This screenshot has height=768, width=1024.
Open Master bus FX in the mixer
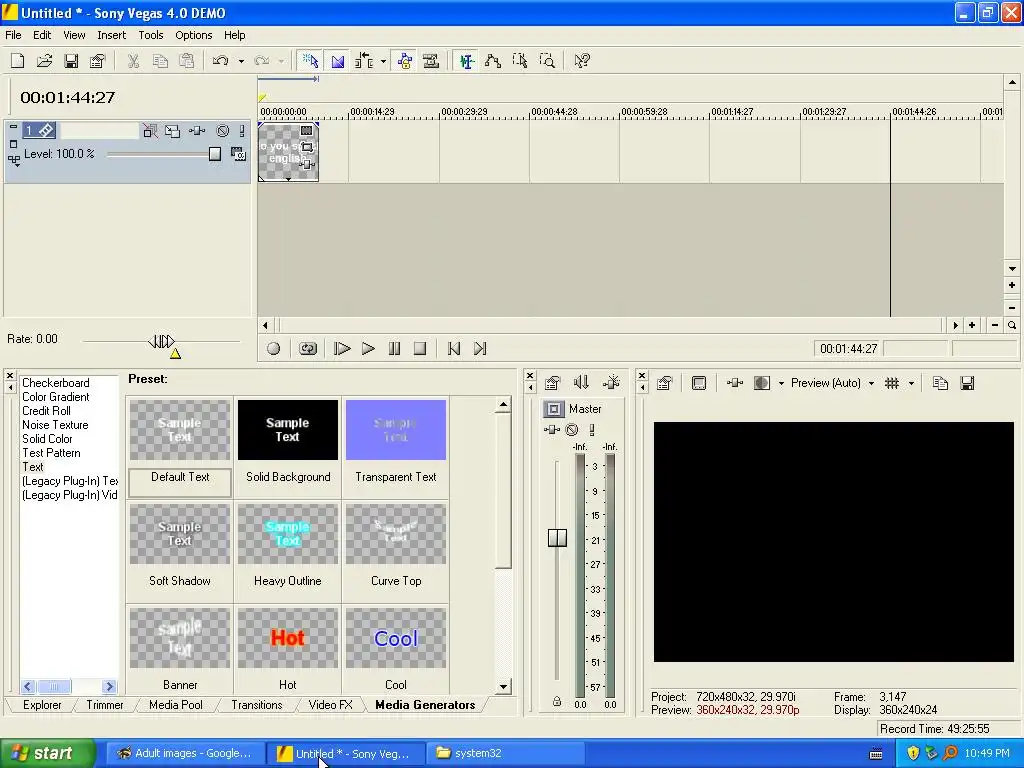[x=552, y=430]
